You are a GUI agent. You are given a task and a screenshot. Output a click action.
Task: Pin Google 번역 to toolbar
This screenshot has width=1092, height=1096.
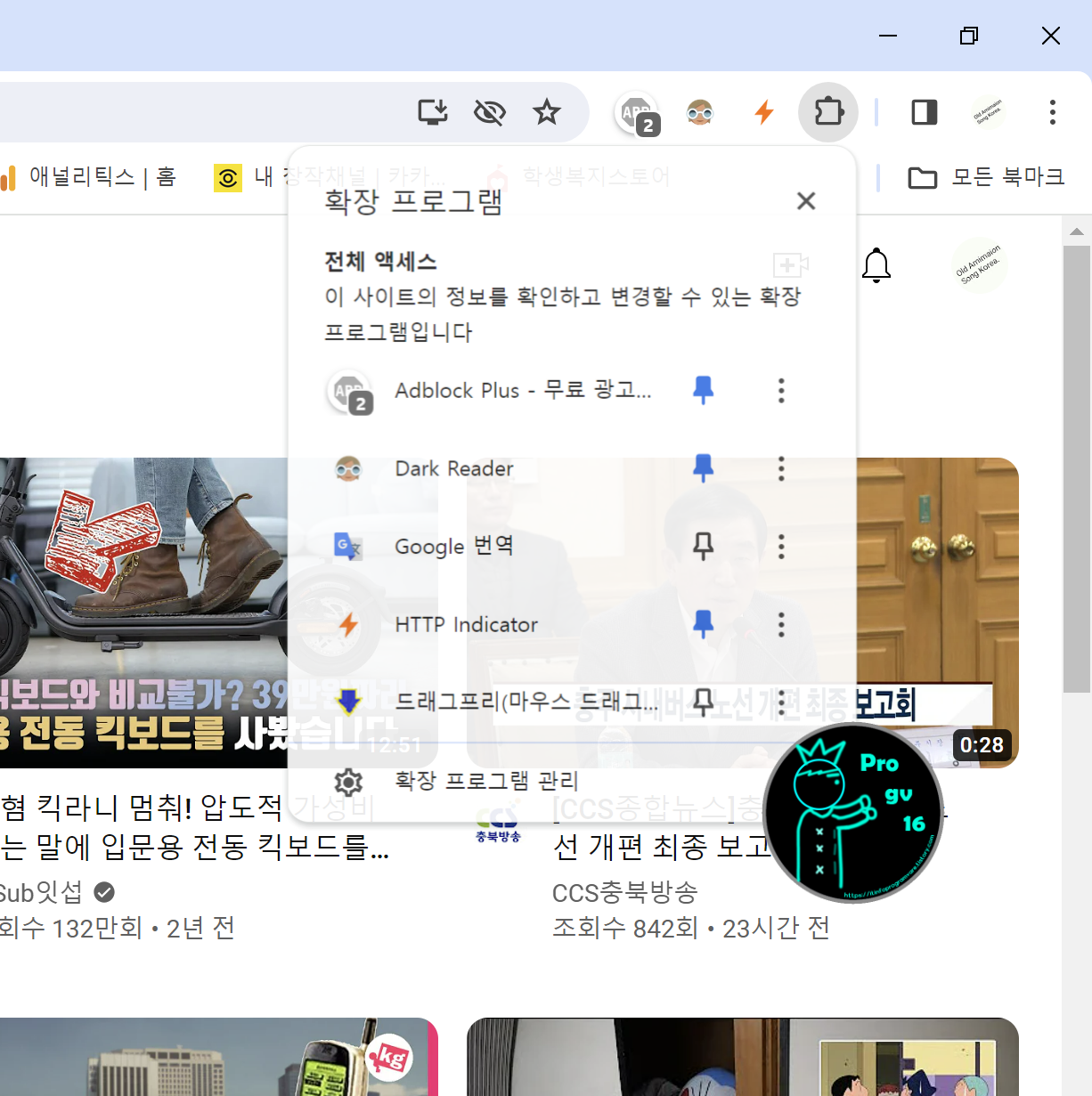click(704, 546)
